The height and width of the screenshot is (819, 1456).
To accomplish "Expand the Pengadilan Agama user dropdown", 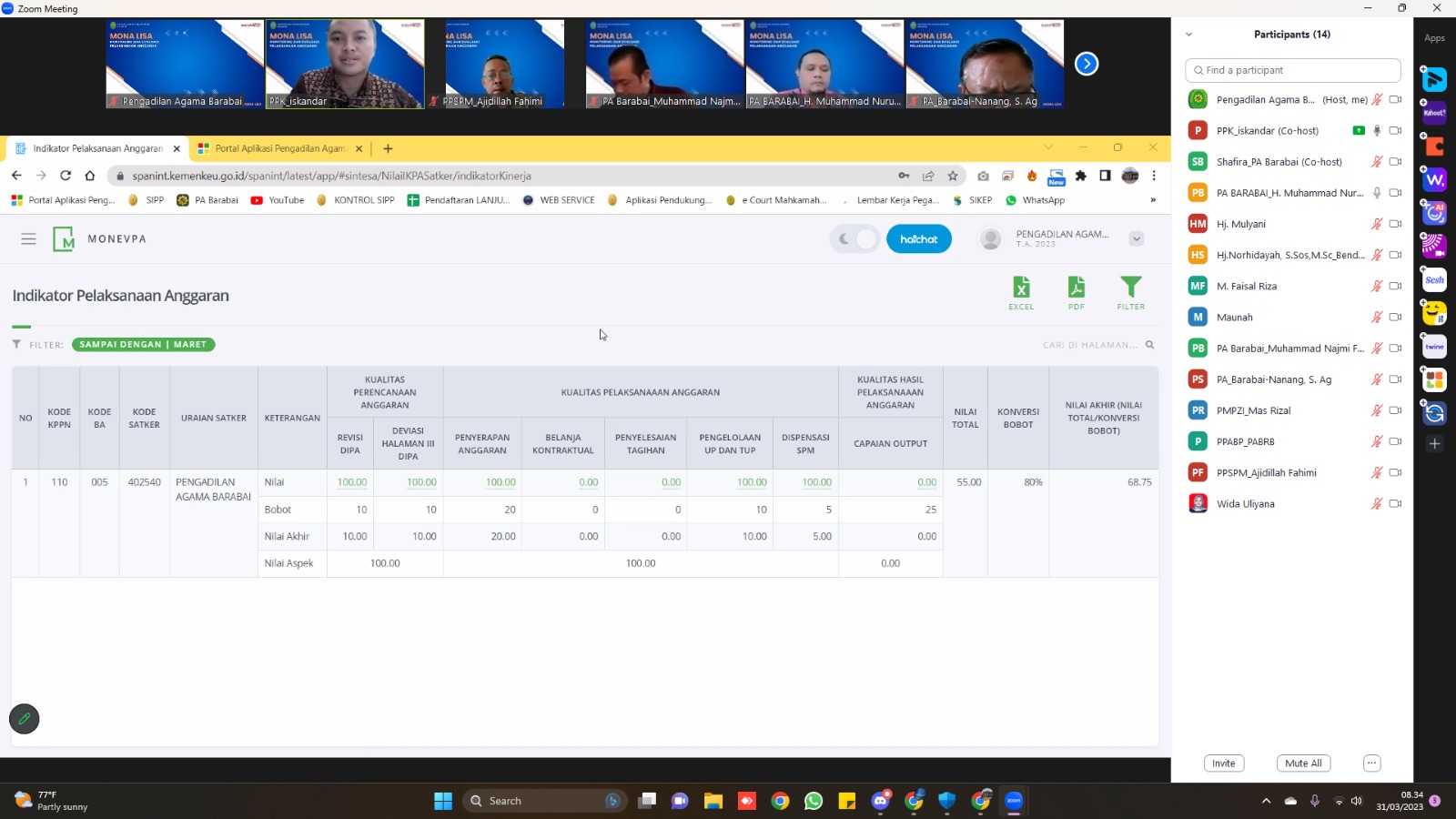I will click(1137, 238).
